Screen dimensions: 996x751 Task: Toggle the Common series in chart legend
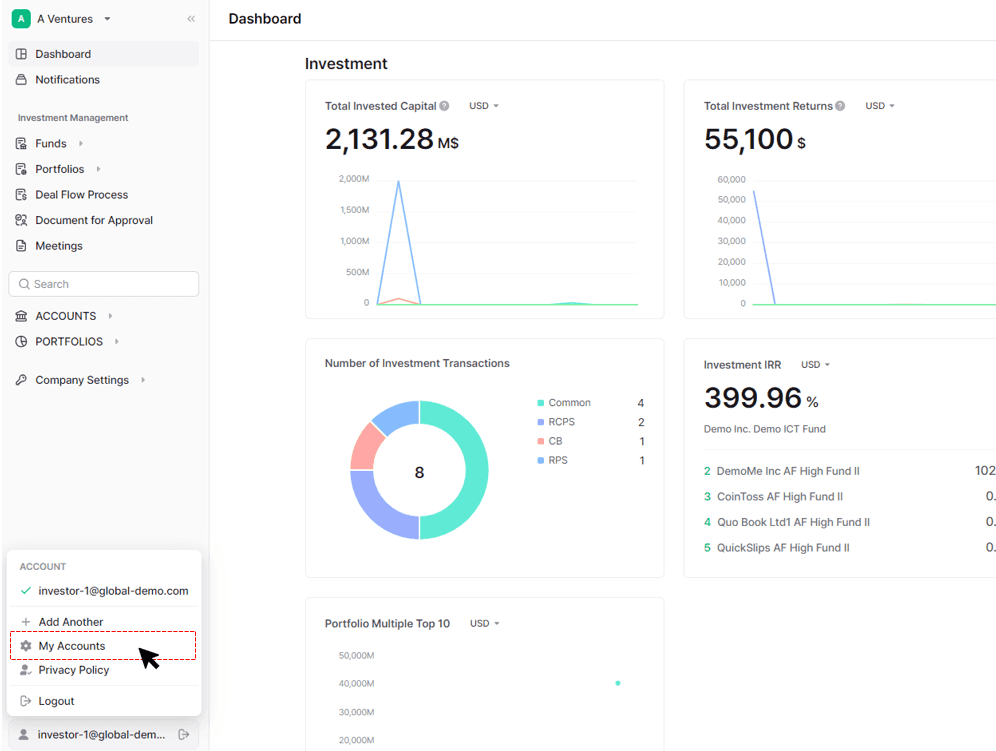coord(564,403)
